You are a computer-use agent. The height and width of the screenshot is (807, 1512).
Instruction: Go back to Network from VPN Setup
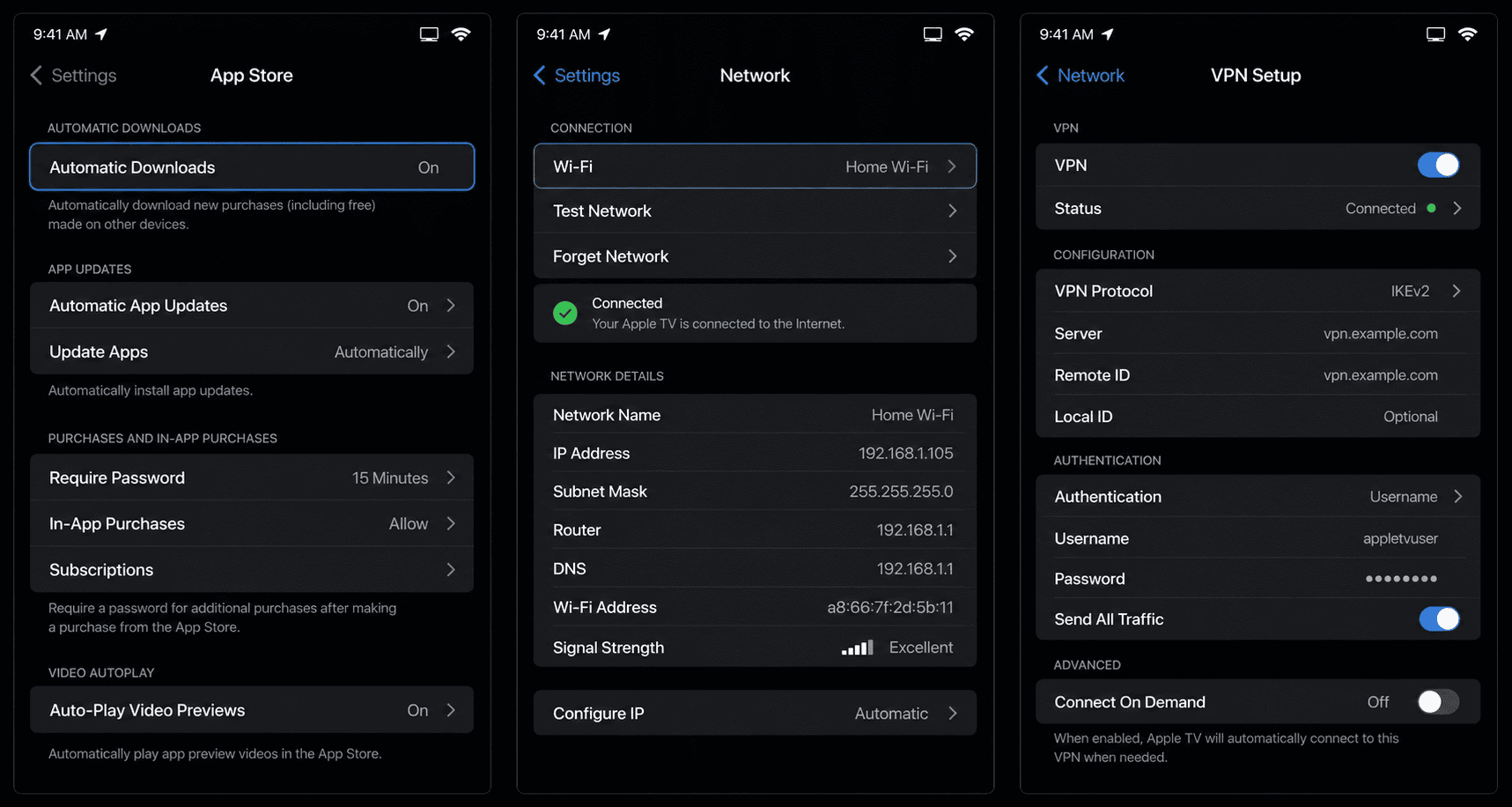1081,76
